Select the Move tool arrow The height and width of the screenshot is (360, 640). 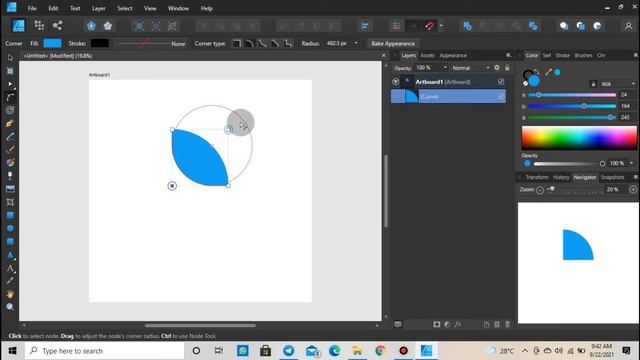click(10, 58)
